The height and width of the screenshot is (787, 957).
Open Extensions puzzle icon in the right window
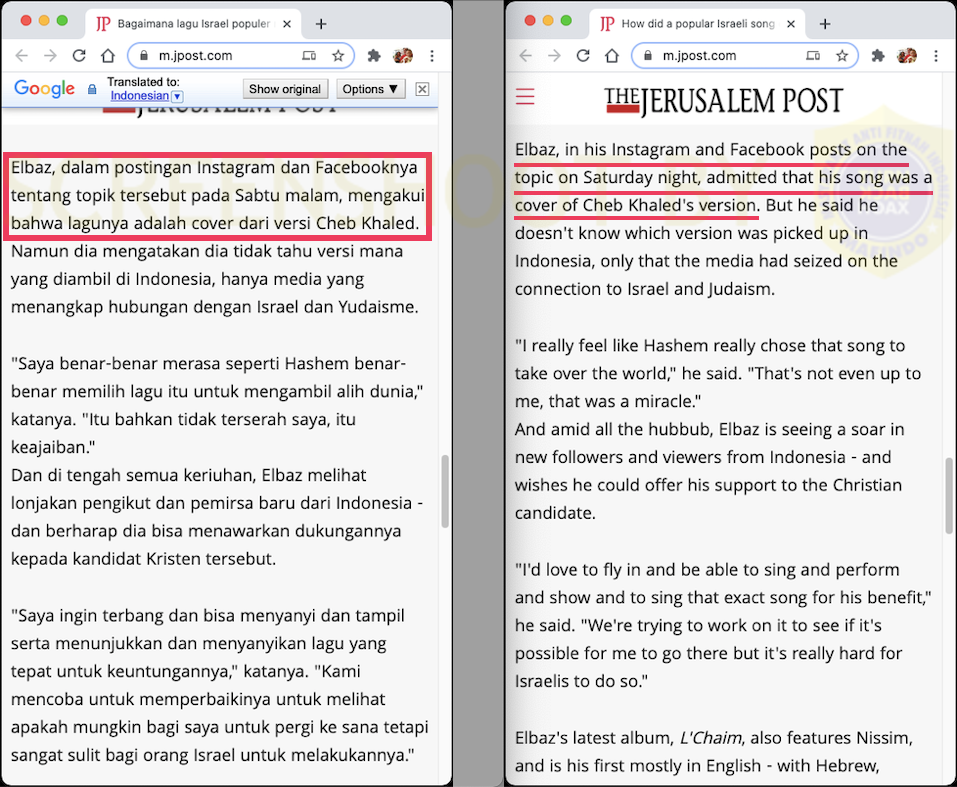pos(878,56)
